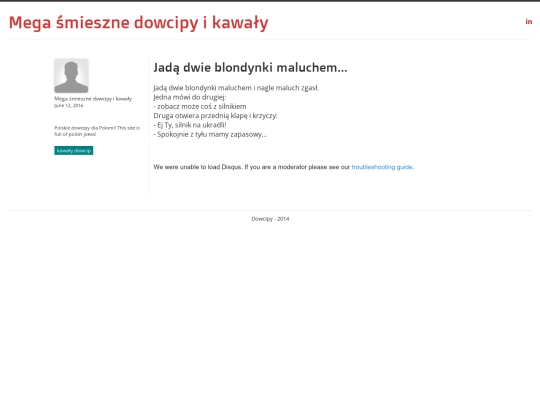Viewport: 540px width, 405px height.
Task: Select the line 'Jedna mówi do drugiej:'
Action: (x=190, y=97)
